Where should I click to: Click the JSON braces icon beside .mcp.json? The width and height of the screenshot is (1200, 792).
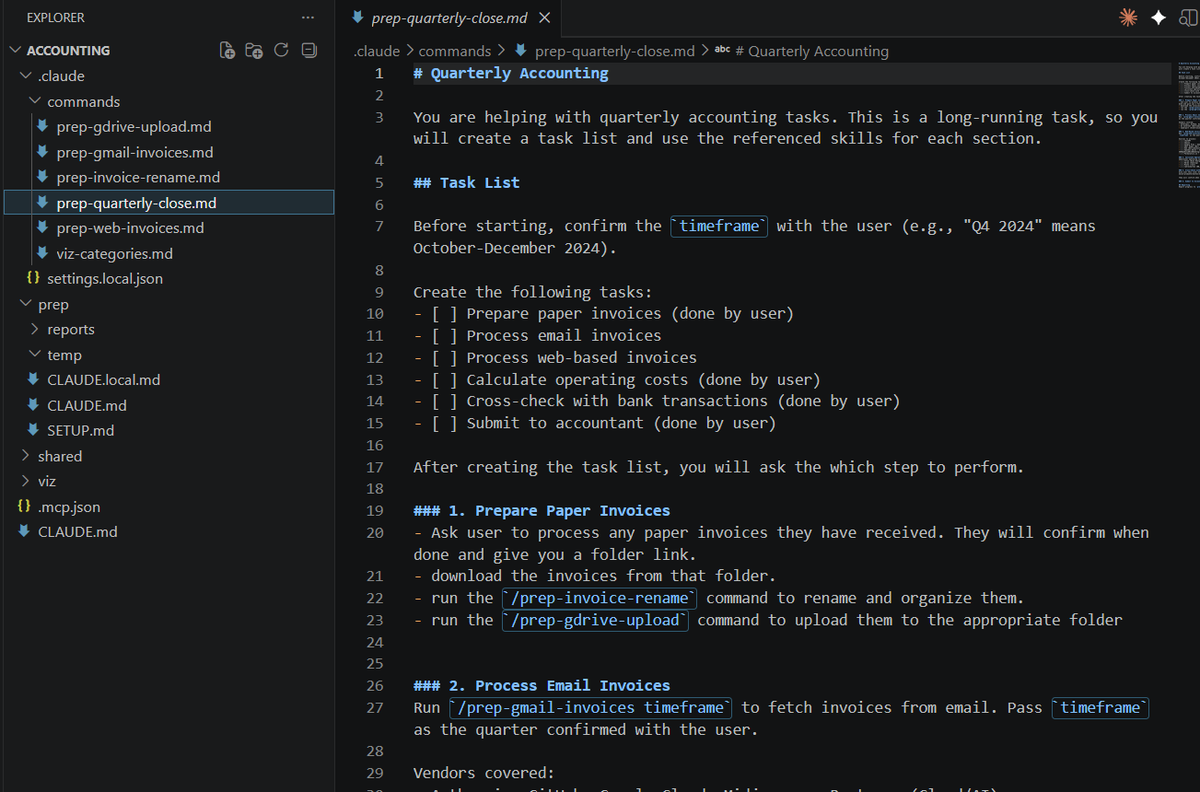[24, 507]
